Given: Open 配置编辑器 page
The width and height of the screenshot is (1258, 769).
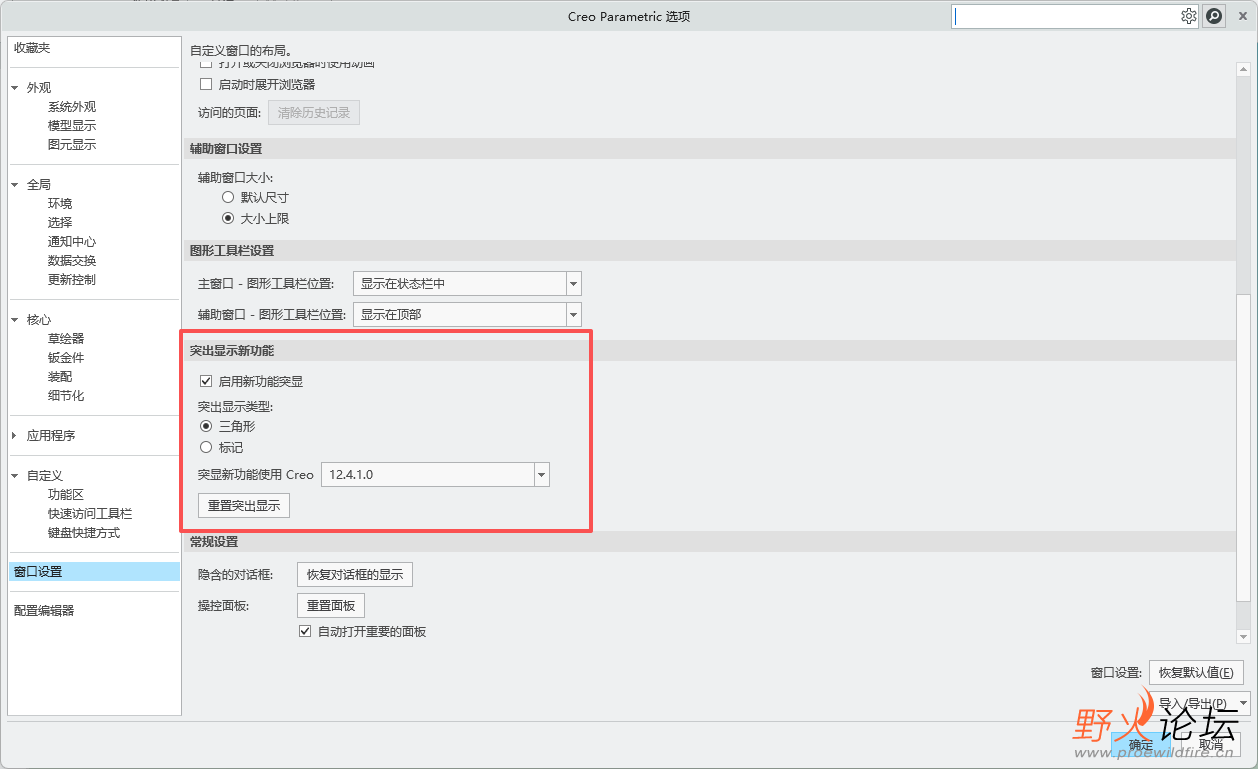Looking at the screenshot, I should (x=44, y=611).
